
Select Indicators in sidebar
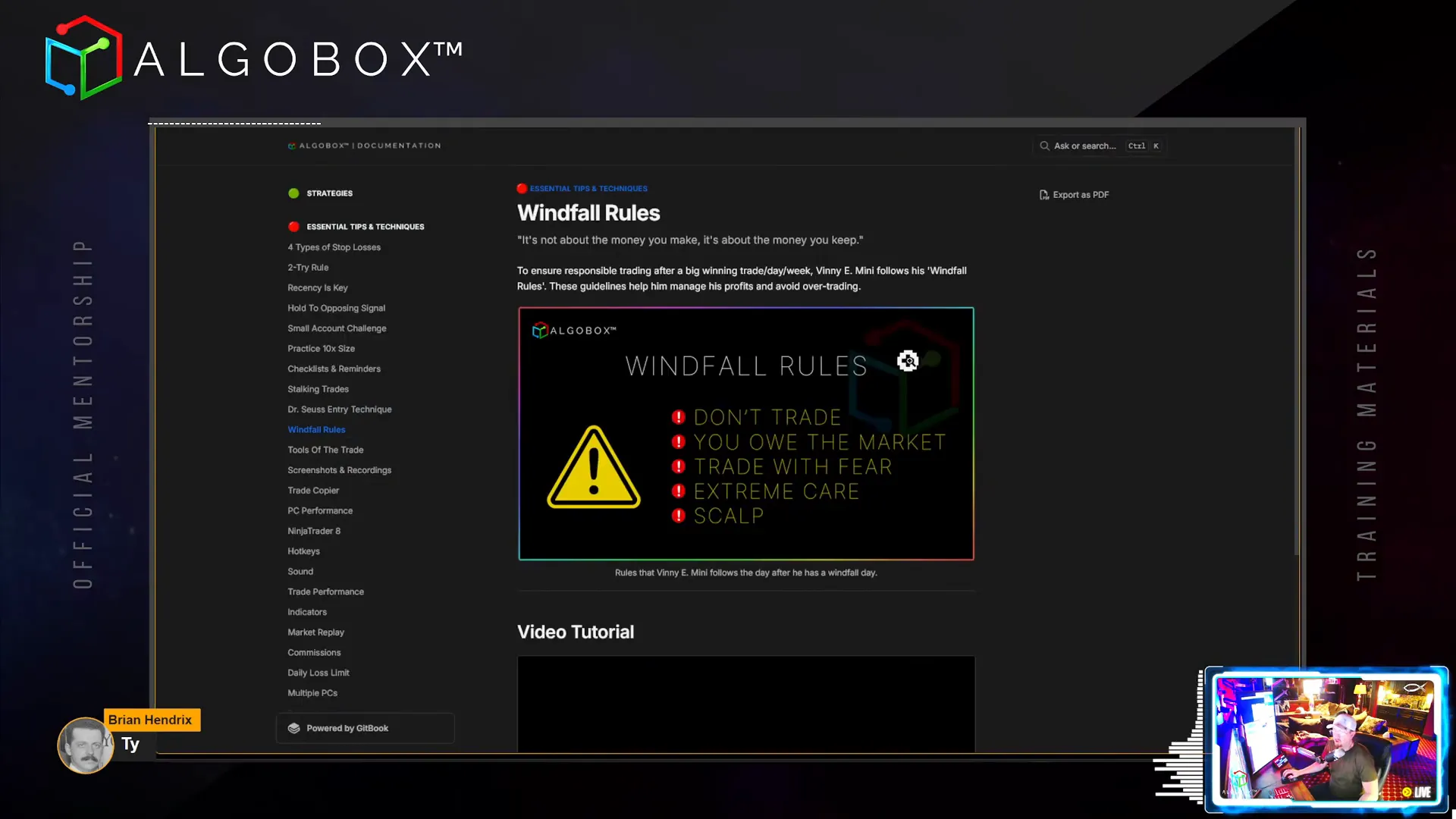[307, 613]
